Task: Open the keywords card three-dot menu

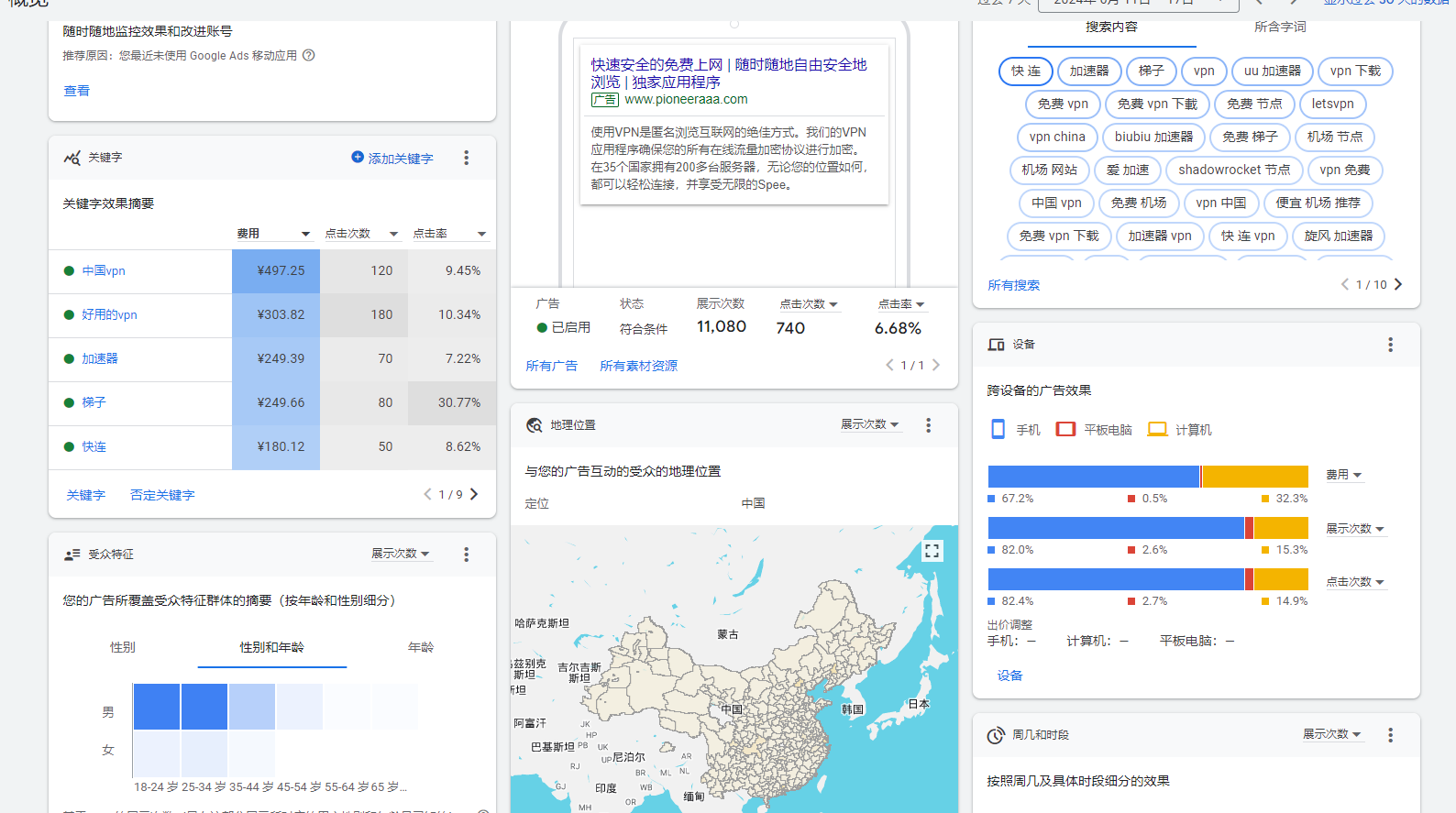Action: (466, 158)
